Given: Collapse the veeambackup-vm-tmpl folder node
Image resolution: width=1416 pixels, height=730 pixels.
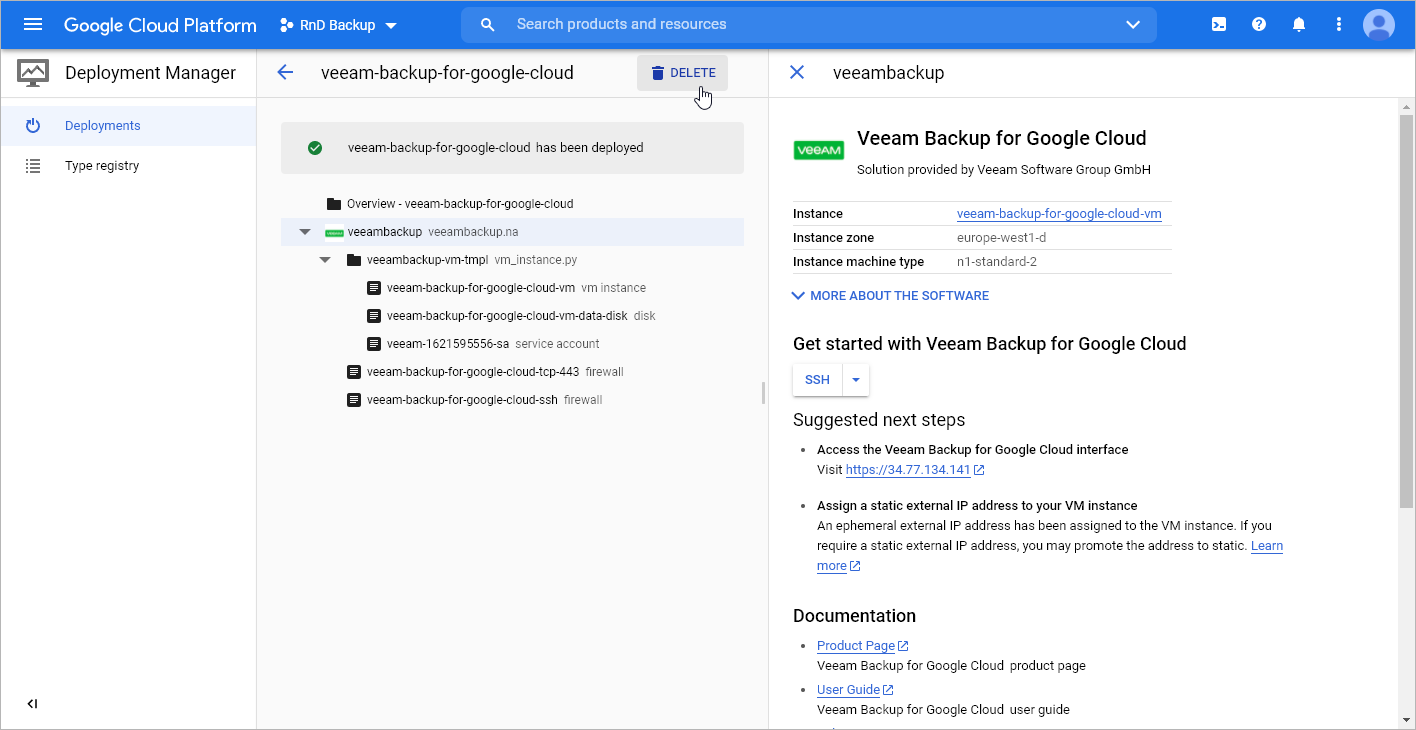Looking at the screenshot, I should [325, 260].
